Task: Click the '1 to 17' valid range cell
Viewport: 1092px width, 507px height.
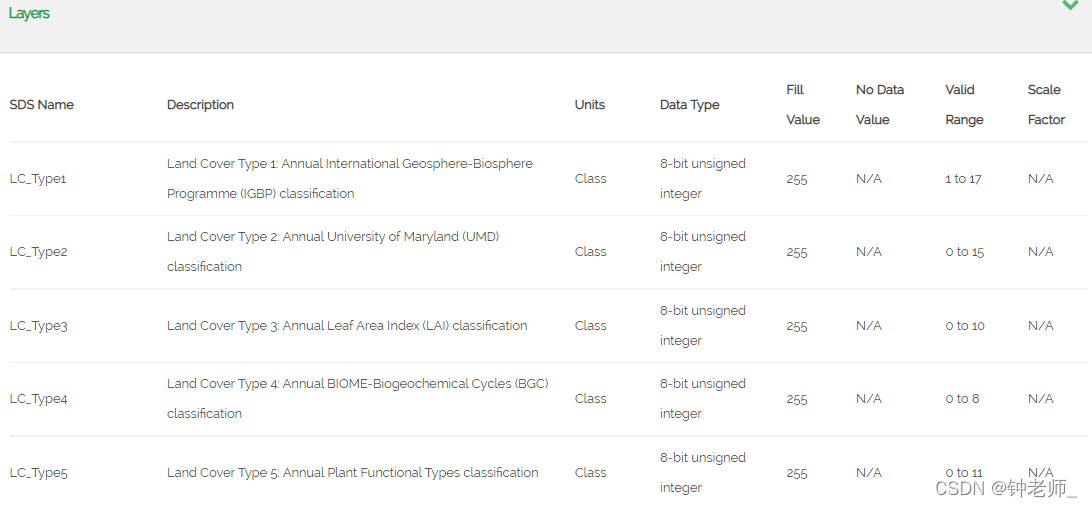Action: click(x=963, y=179)
